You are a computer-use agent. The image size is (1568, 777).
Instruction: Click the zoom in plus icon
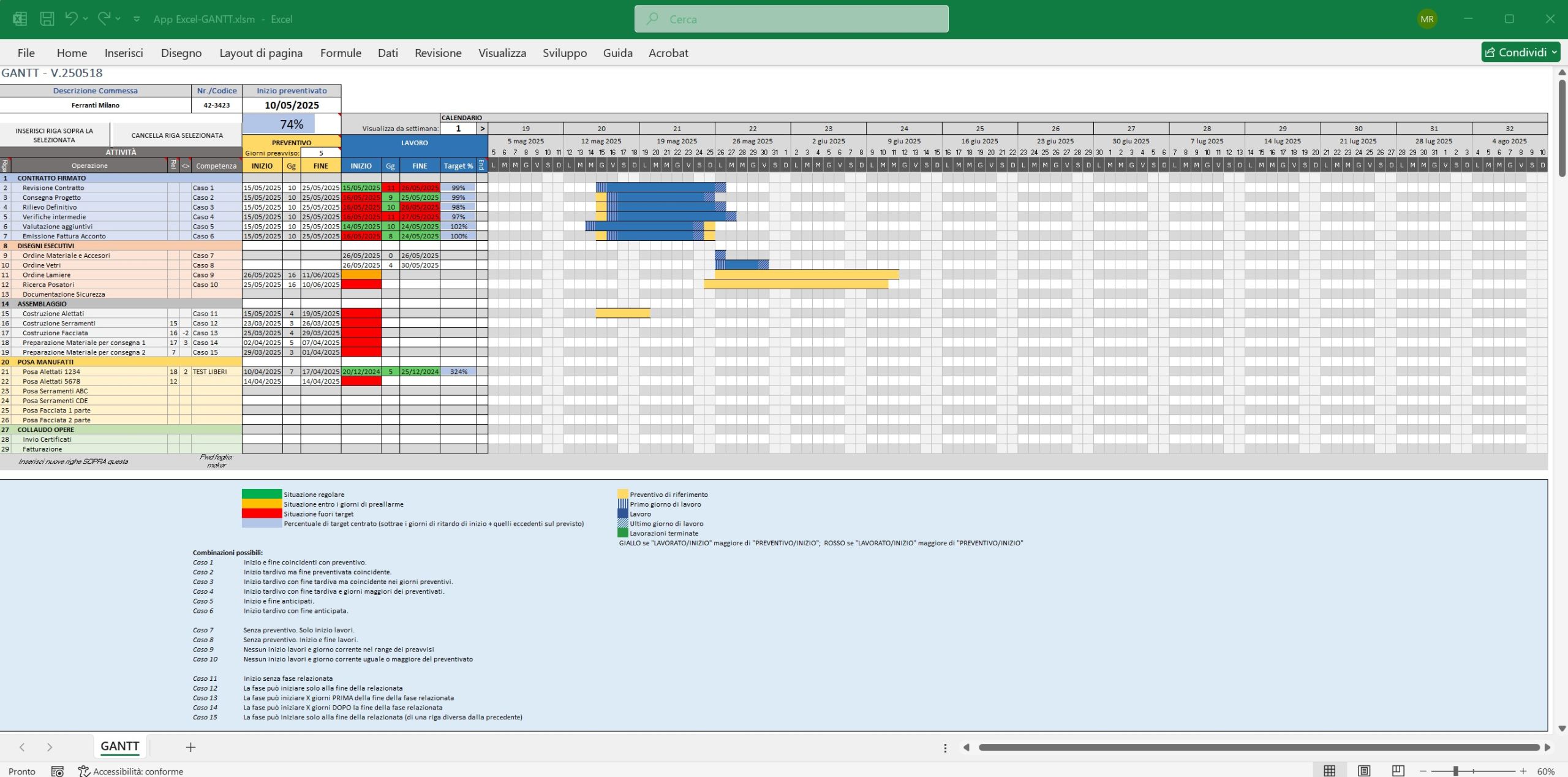point(1523,771)
